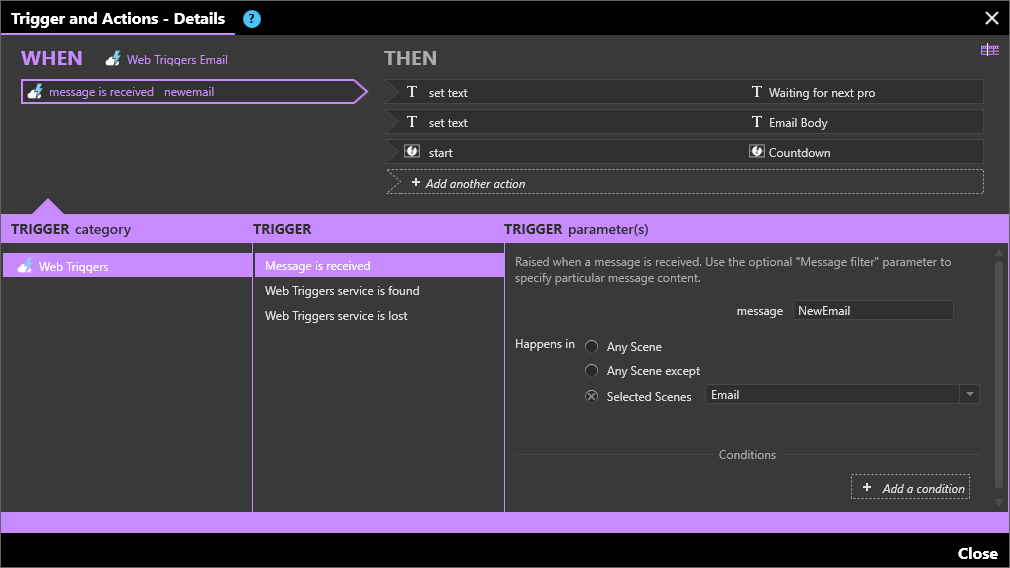
Task: Select the Selected Scenes radio button
Action: coord(591,396)
